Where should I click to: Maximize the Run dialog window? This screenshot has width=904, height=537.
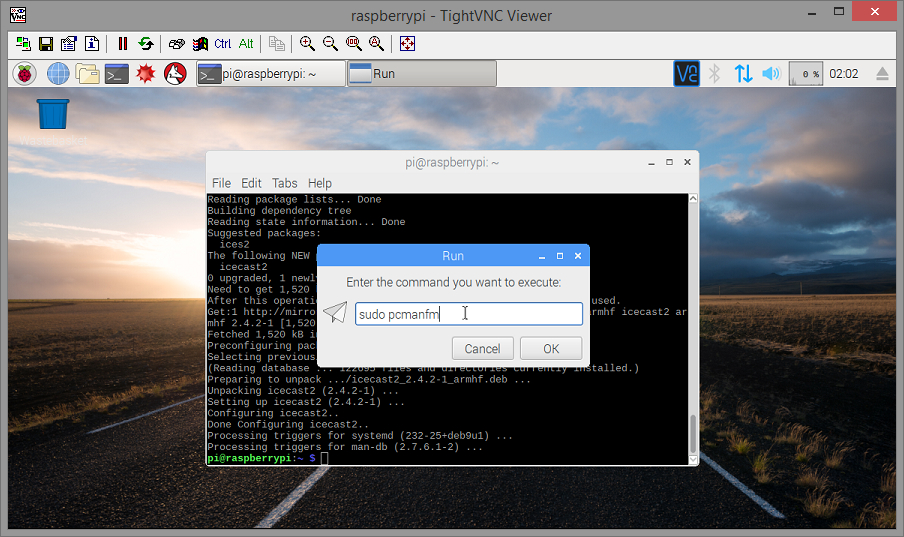pyautogui.click(x=560, y=256)
